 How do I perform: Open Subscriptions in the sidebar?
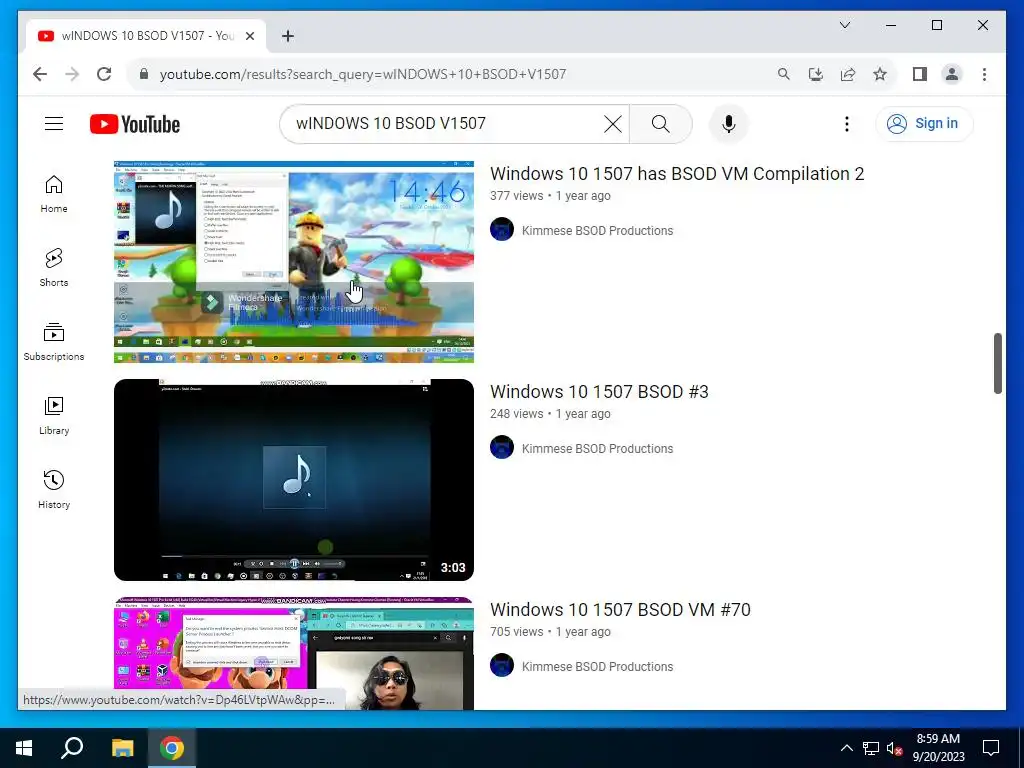point(54,342)
